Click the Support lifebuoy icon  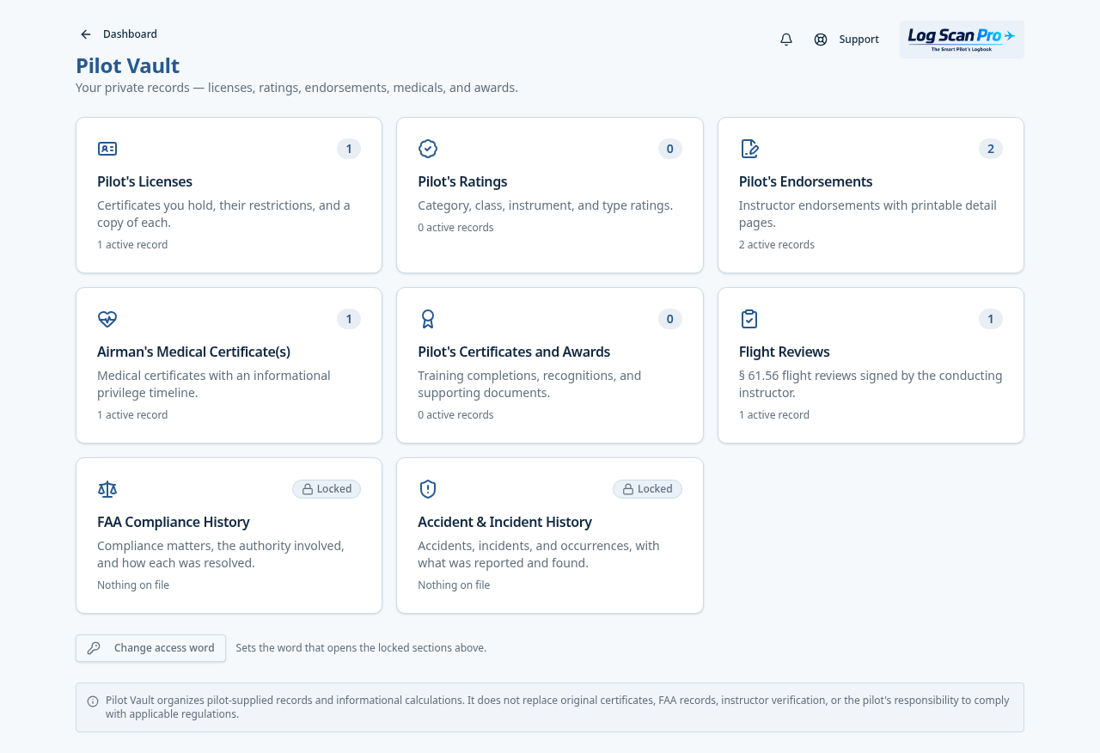[x=820, y=39]
